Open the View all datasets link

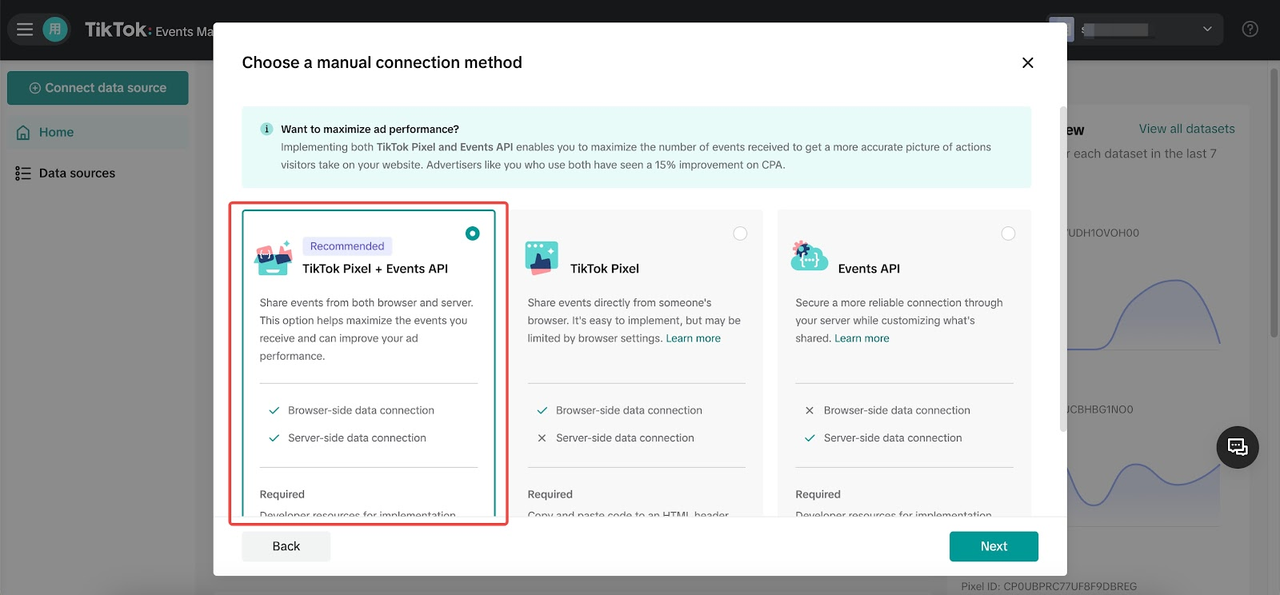(1187, 128)
